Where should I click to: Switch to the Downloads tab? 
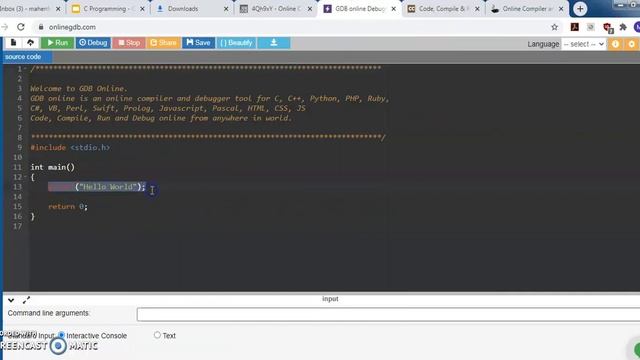click(191, 9)
